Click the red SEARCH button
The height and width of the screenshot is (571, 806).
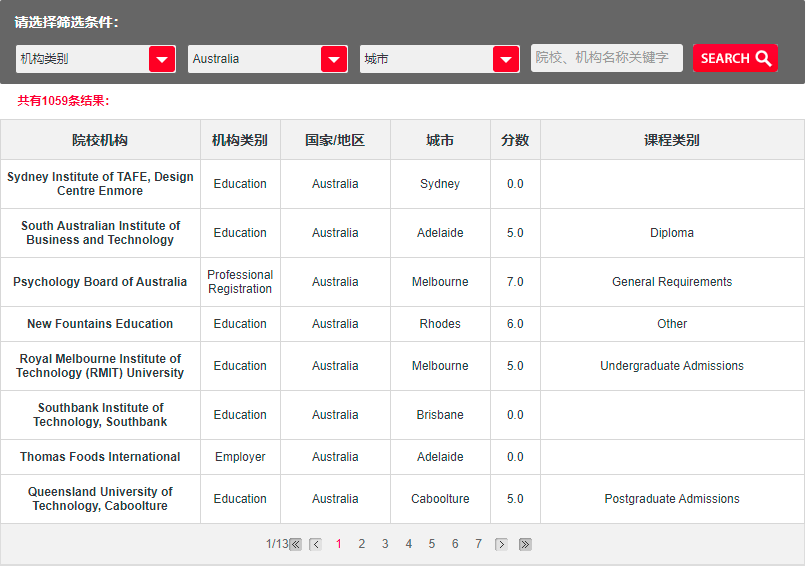(x=735, y=58)
